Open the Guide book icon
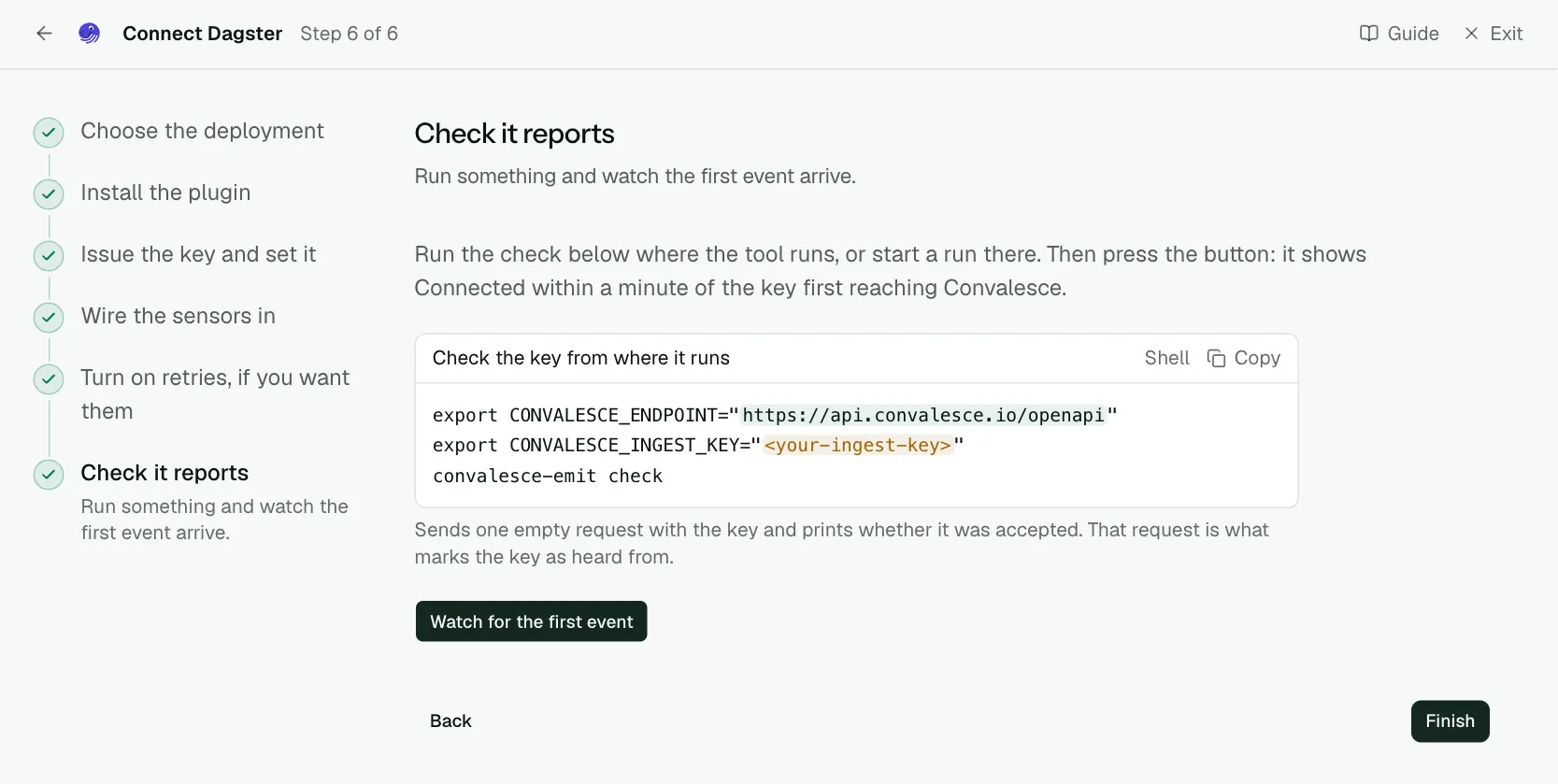The image size is (1558, 784). (1368, 34)
